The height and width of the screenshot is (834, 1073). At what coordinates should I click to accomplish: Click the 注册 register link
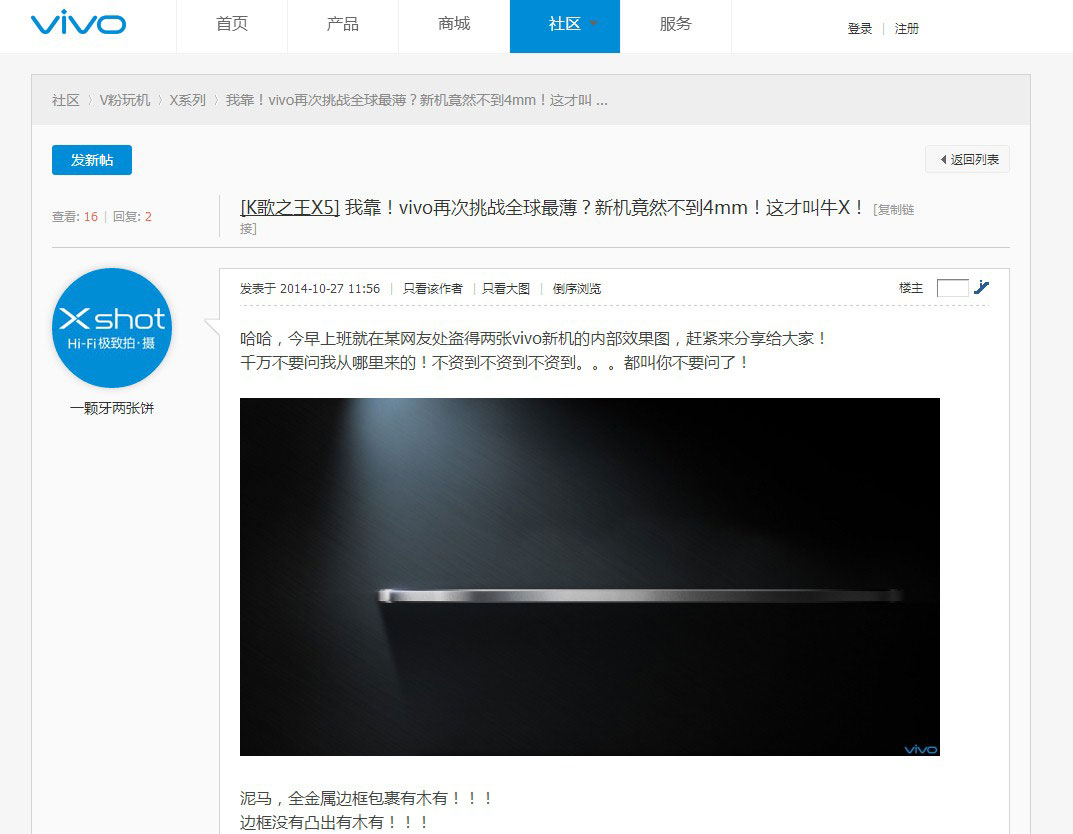coord(907,29)
